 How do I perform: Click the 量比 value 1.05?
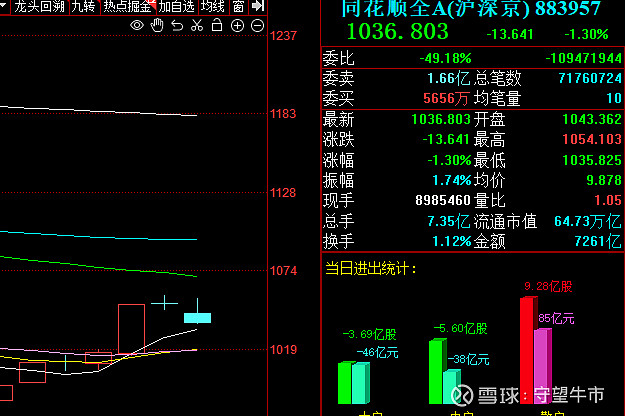608,200
